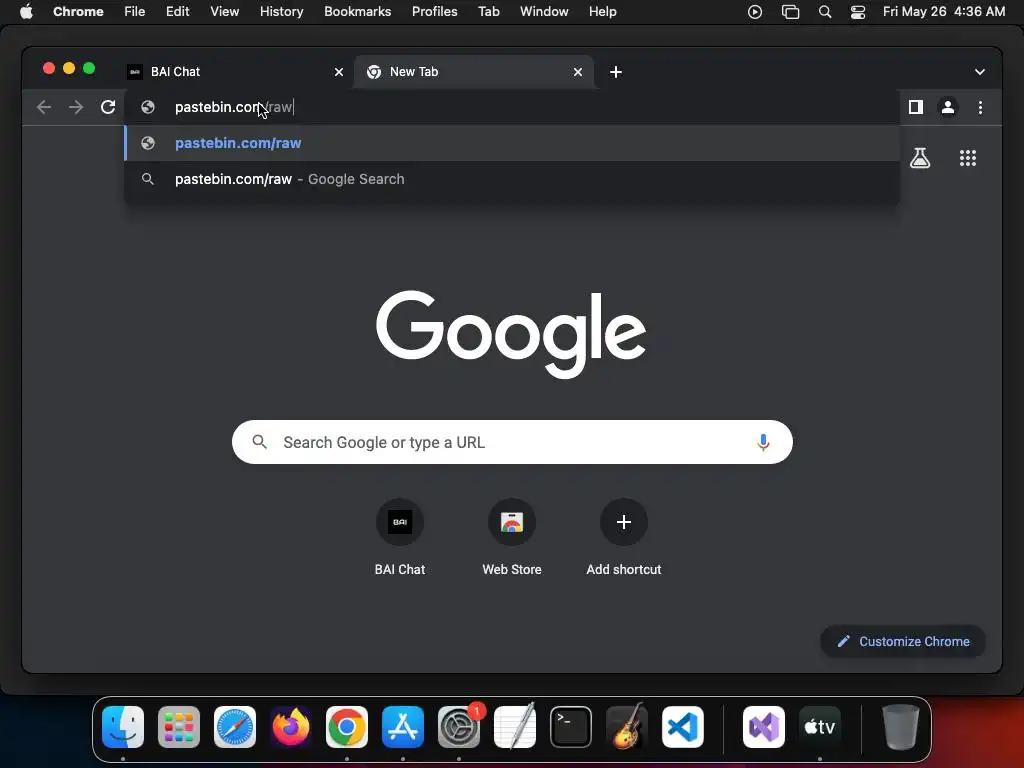Open Chrome Labs flask icon
This screenshot has width=1024, height=768.
[920, 158]
